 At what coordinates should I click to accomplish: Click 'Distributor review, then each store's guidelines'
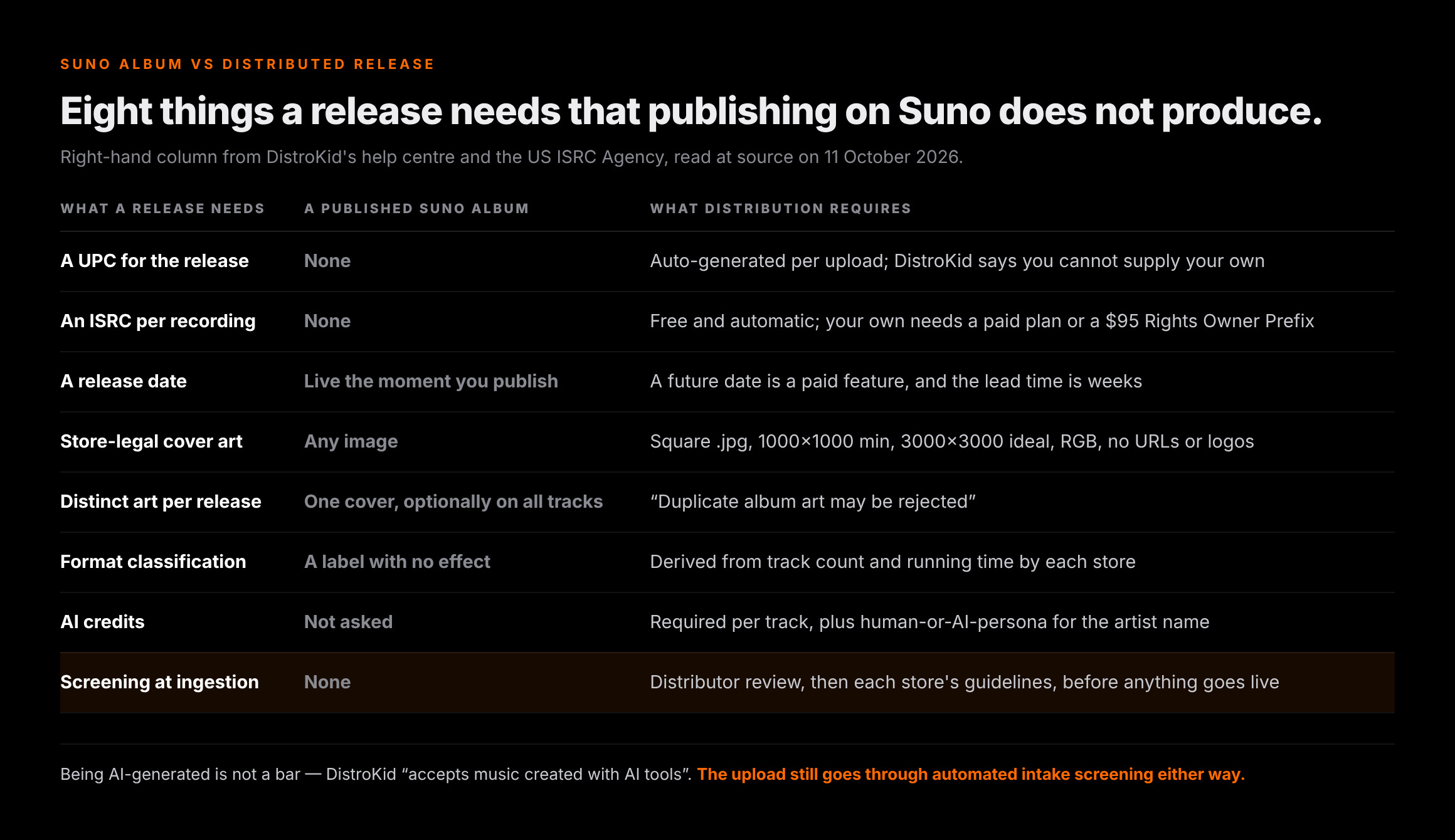pos(965,682)
